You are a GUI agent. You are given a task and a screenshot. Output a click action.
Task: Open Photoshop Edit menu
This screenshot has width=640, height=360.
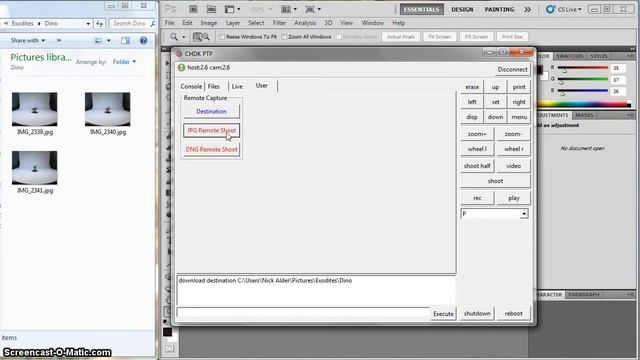(x=187, y=23)
